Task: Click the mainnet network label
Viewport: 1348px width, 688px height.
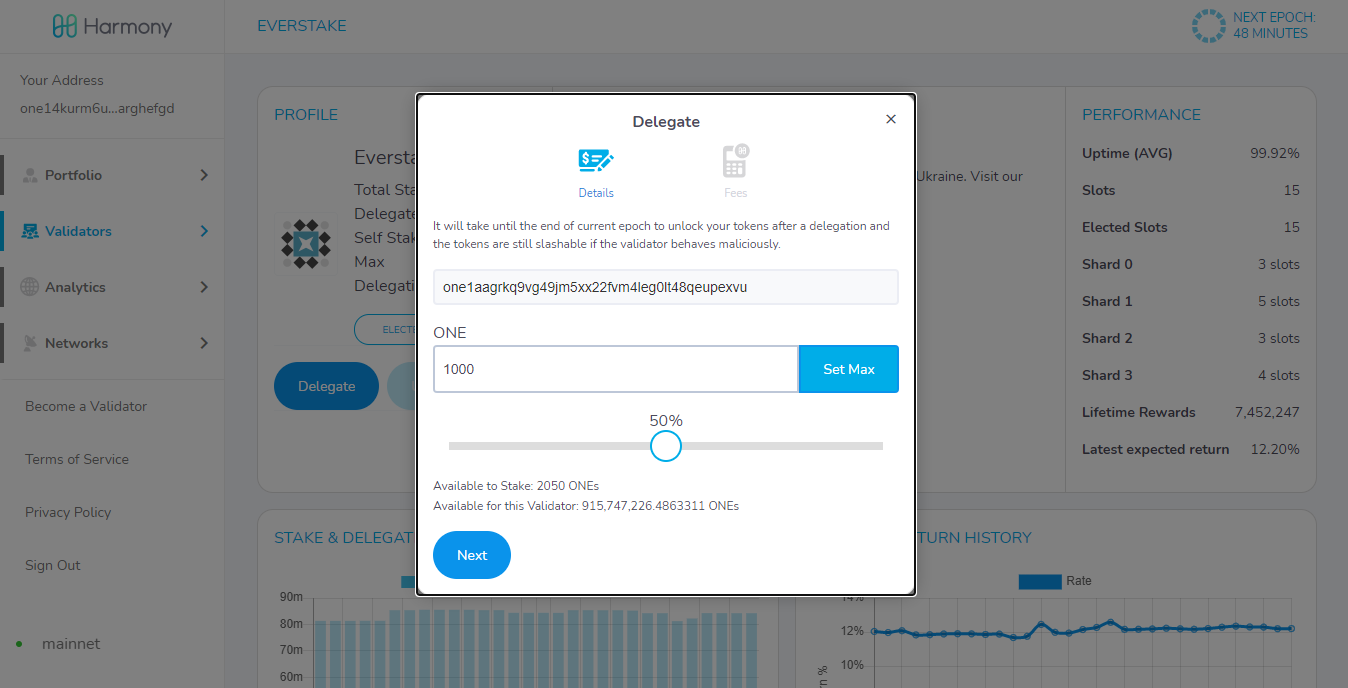Action: click(71, 644)
